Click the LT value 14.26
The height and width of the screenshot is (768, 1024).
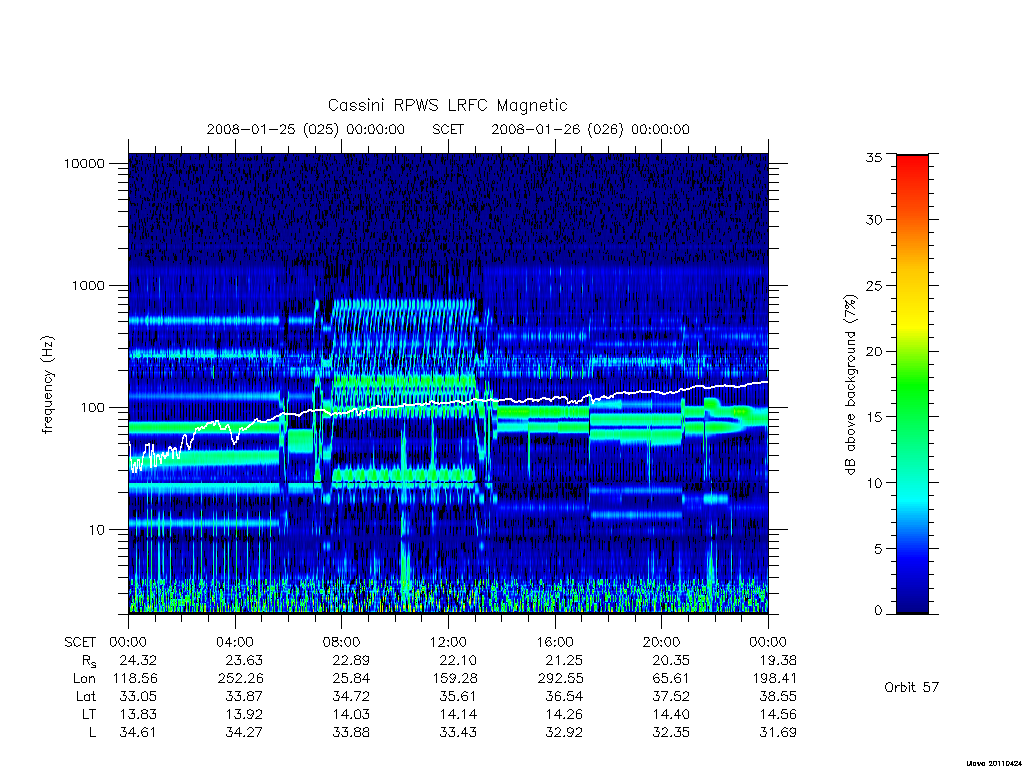click(x=564, y=714)
